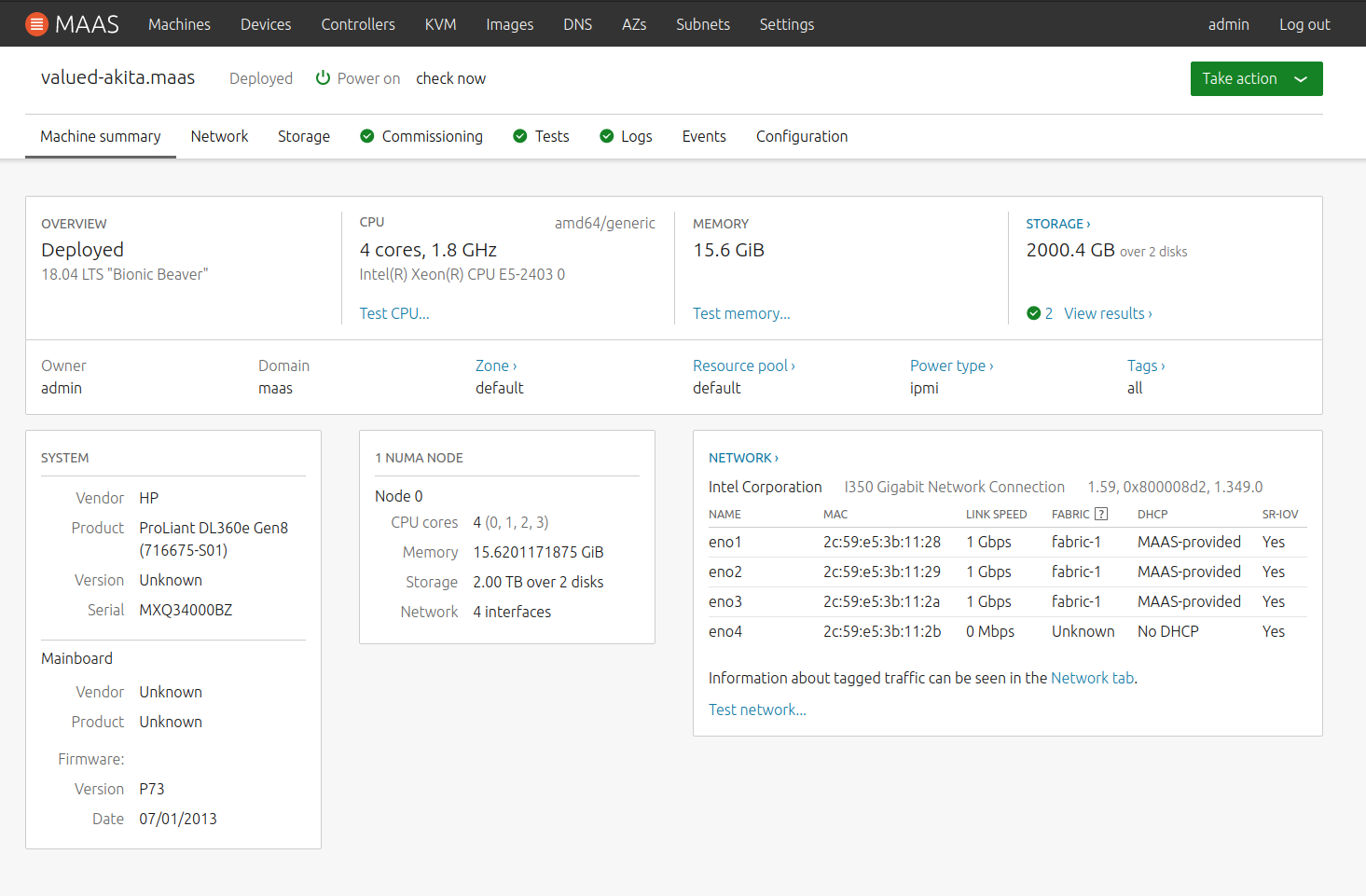Screen dimensions: 1366x896
Task: Click the green checkmark beside Logs
Action: (607, 137)
